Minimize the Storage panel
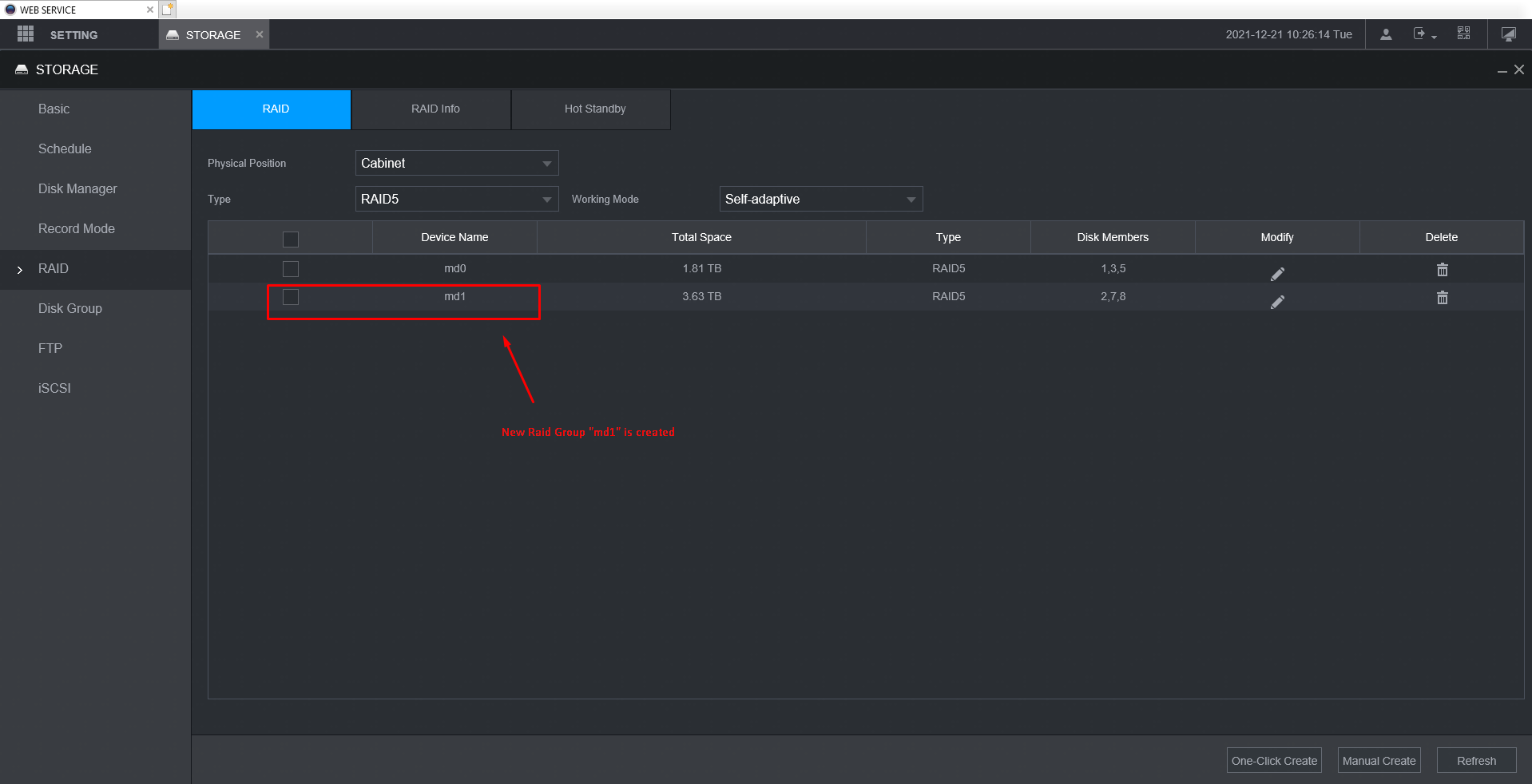The image size is (1532, 784). (1502, 70)
